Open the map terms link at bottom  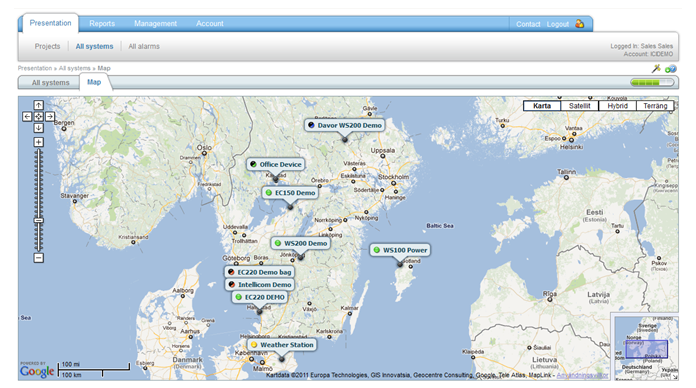(x=582, y=376)
